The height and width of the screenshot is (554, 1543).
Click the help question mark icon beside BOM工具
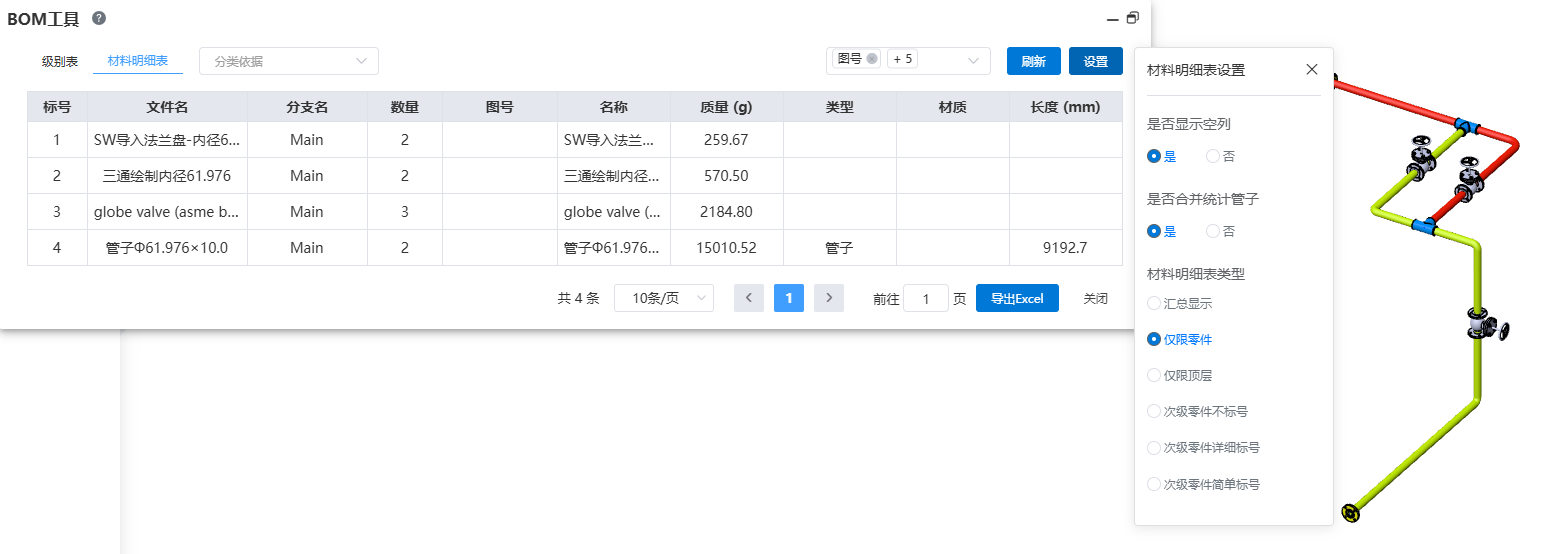99,18
